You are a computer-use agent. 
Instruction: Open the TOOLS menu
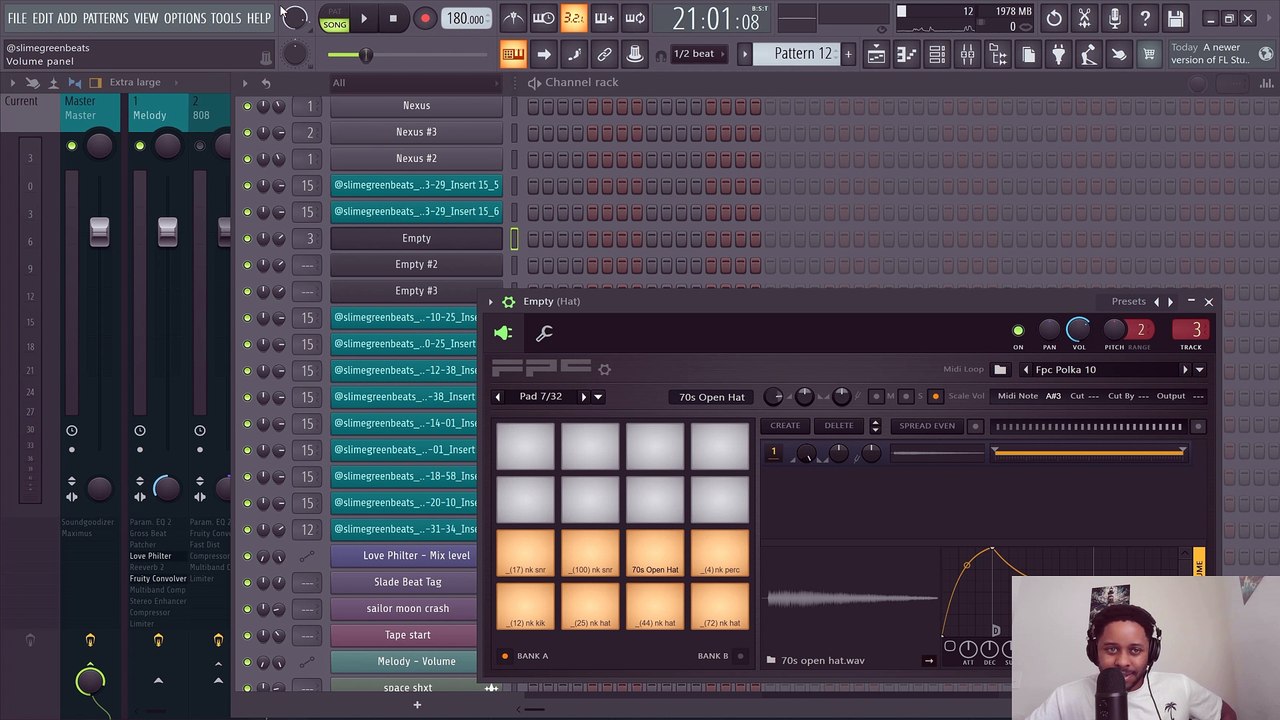click(226, 18)
